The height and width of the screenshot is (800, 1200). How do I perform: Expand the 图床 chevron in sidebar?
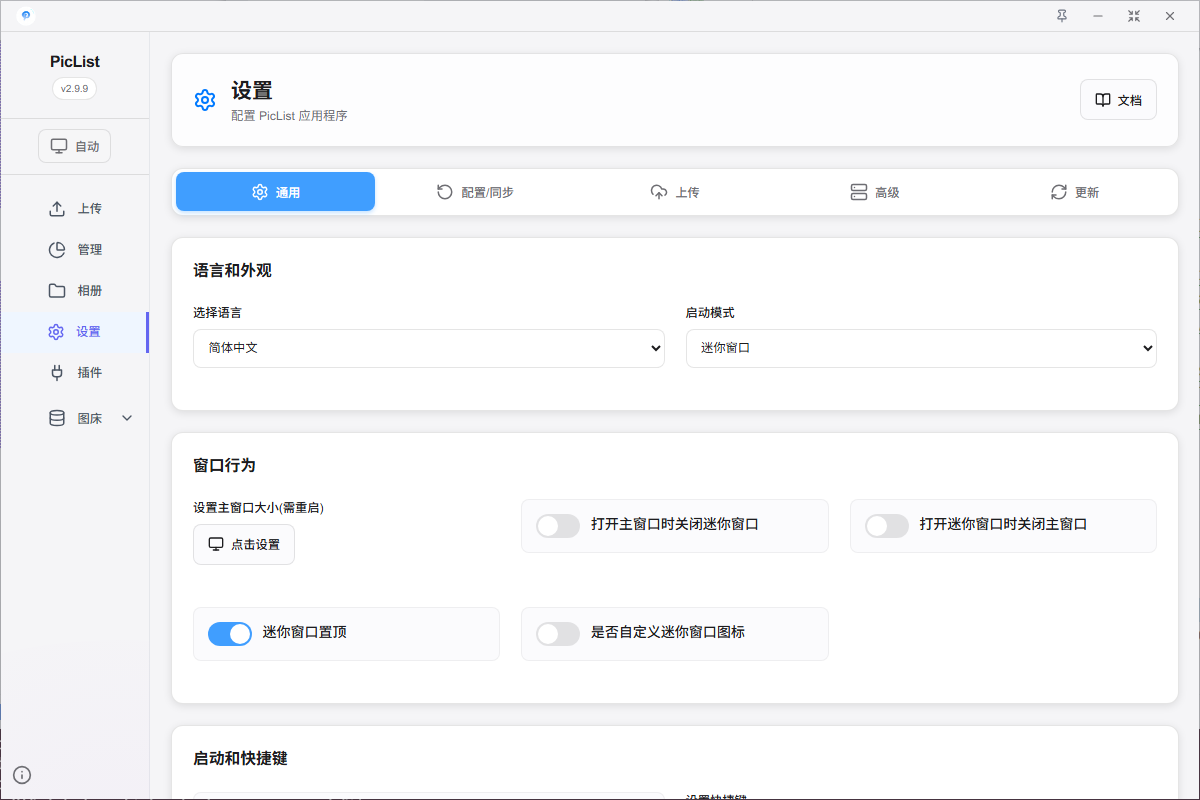tap(127, 418)
